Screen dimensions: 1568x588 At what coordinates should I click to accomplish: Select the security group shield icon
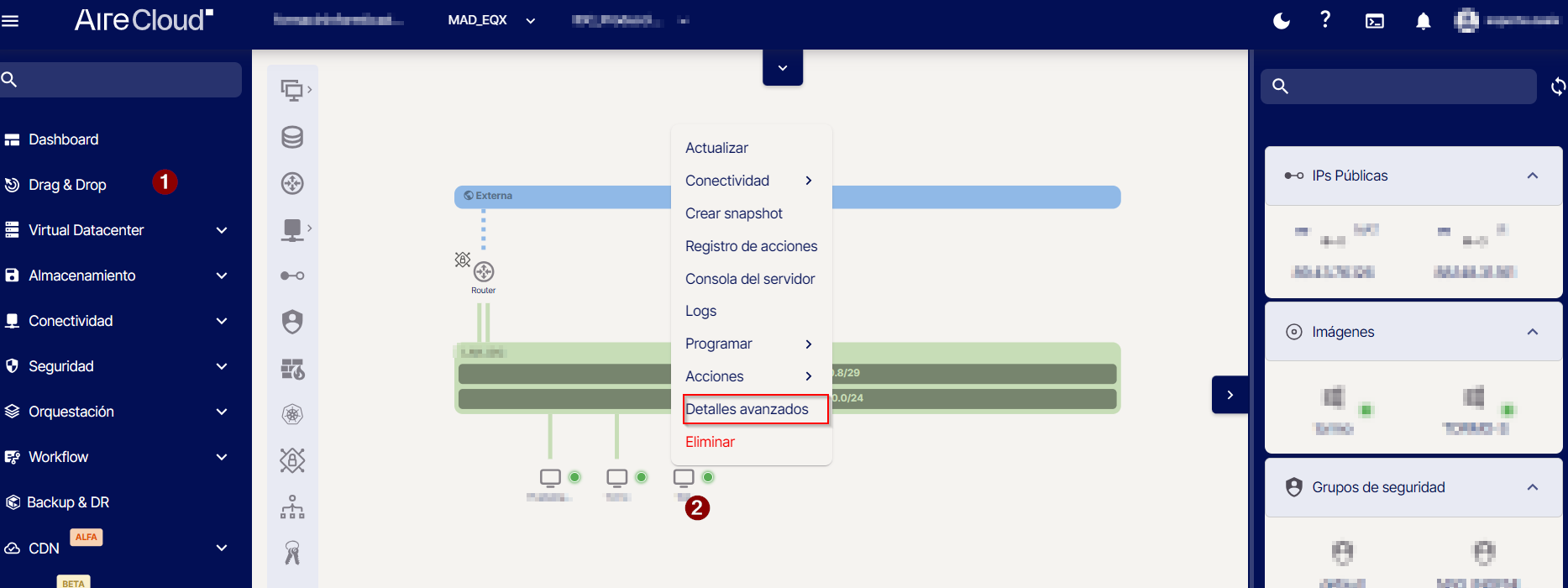[x=292, y=322]
